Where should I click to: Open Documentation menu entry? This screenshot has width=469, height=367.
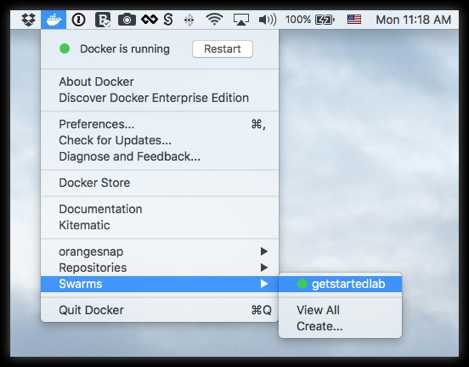(160, 209)
